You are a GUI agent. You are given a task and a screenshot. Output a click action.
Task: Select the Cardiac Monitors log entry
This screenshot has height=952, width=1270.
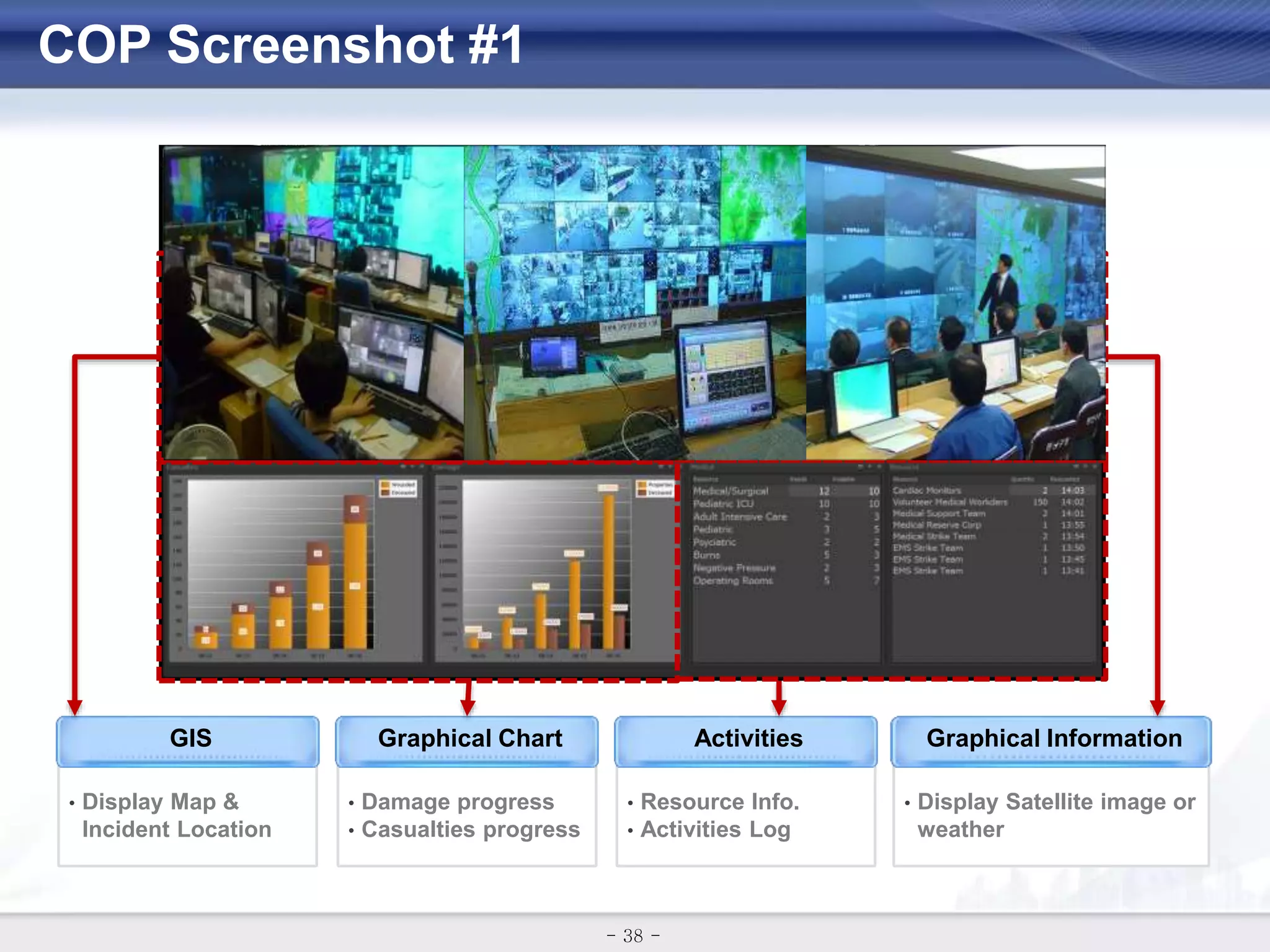927,490
